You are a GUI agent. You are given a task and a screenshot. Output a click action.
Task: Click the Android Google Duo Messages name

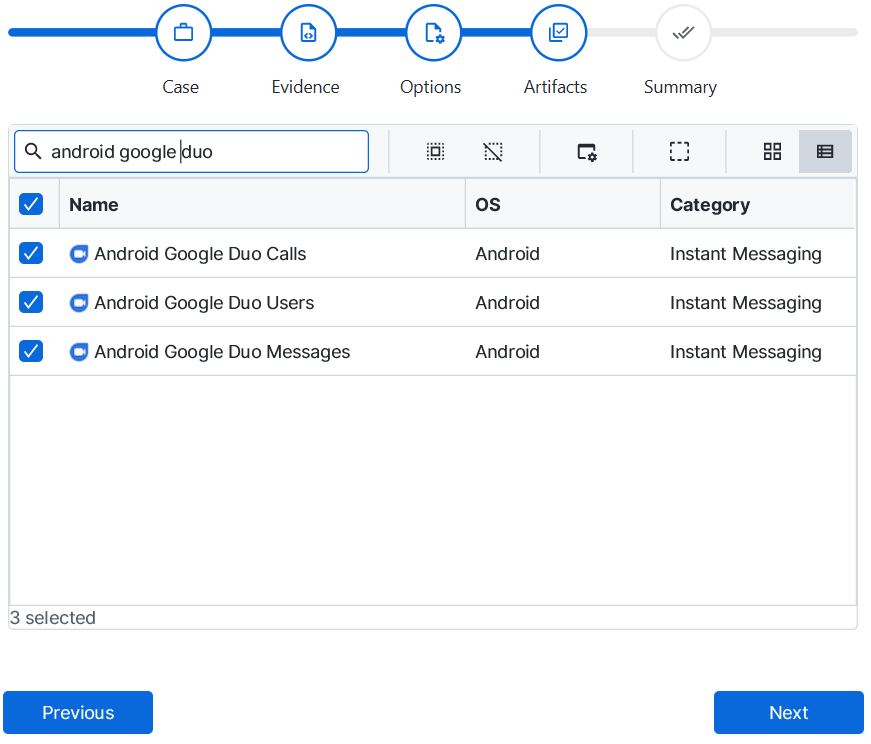point(222,352)
